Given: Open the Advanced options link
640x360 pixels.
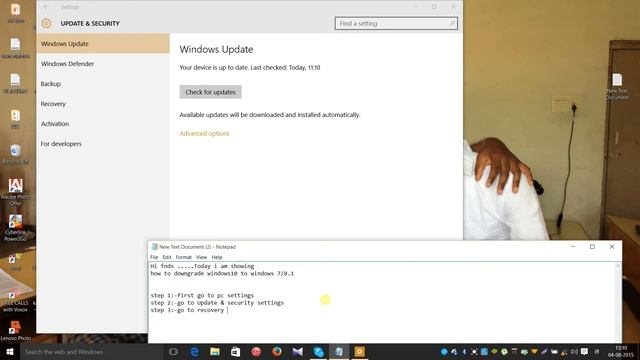Looking at the screenshot, I should (x=204, y=133).
